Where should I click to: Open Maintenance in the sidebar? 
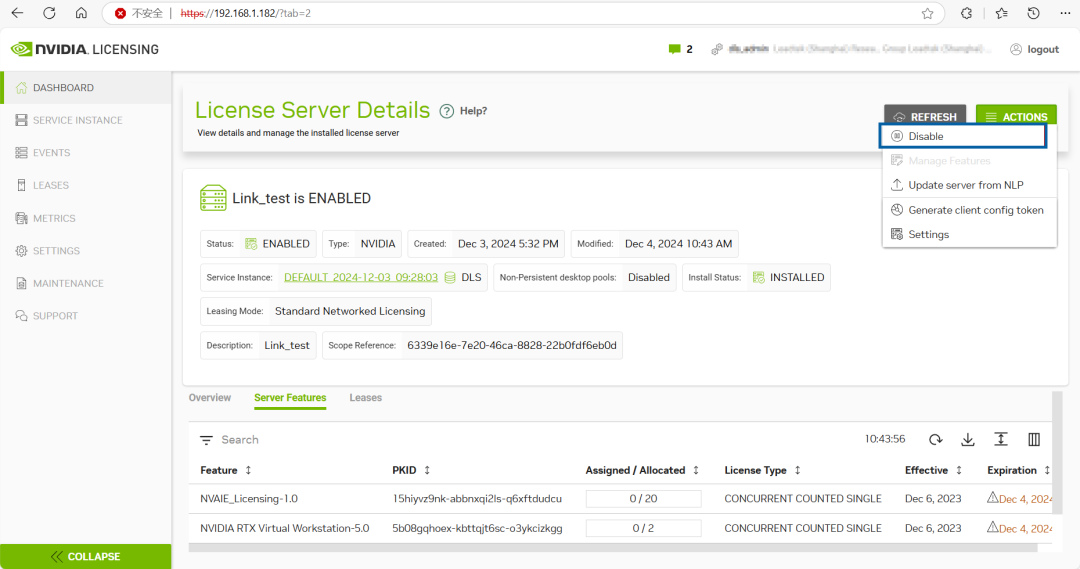tap(85, 283)
